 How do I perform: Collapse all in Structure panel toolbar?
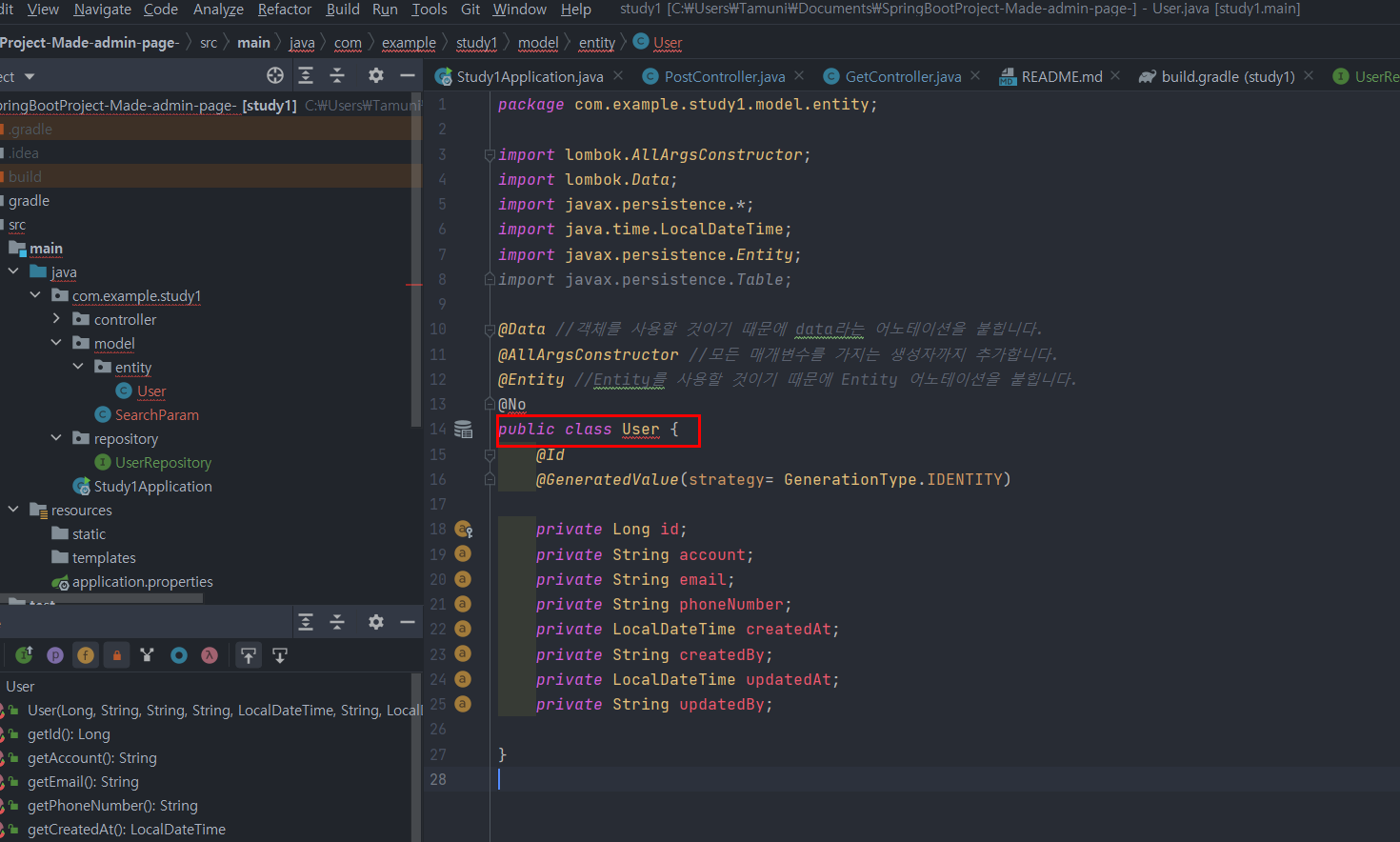tap(337, 622)
